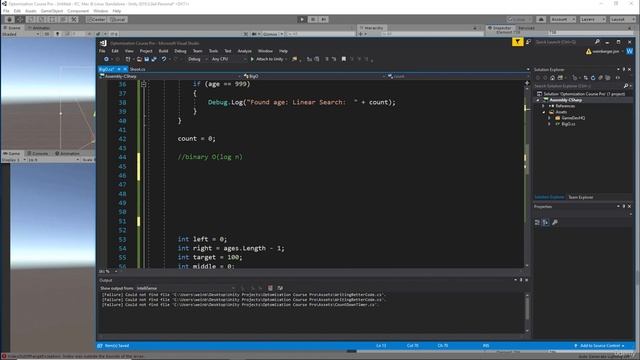Open the Shaded draw mode dropdown
The height and width of the screenshot is (360, 640).
[20, 34]
